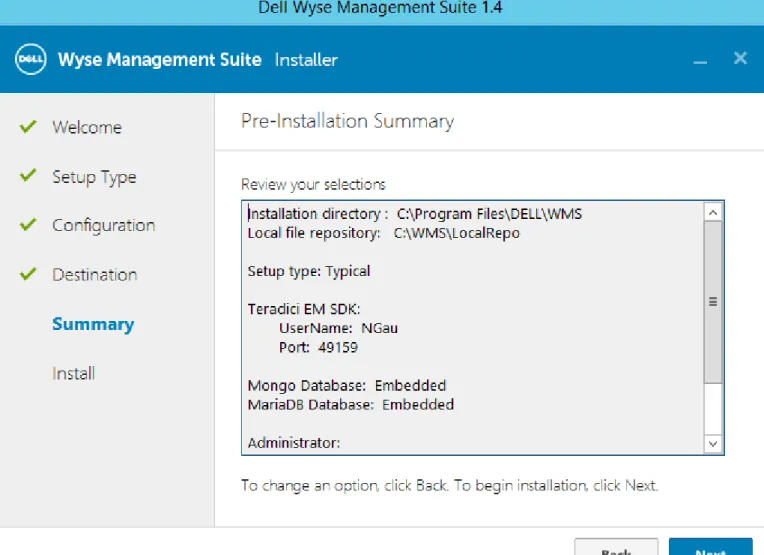
Task: Go to the Destination step
Action: (x=95, y=275)
